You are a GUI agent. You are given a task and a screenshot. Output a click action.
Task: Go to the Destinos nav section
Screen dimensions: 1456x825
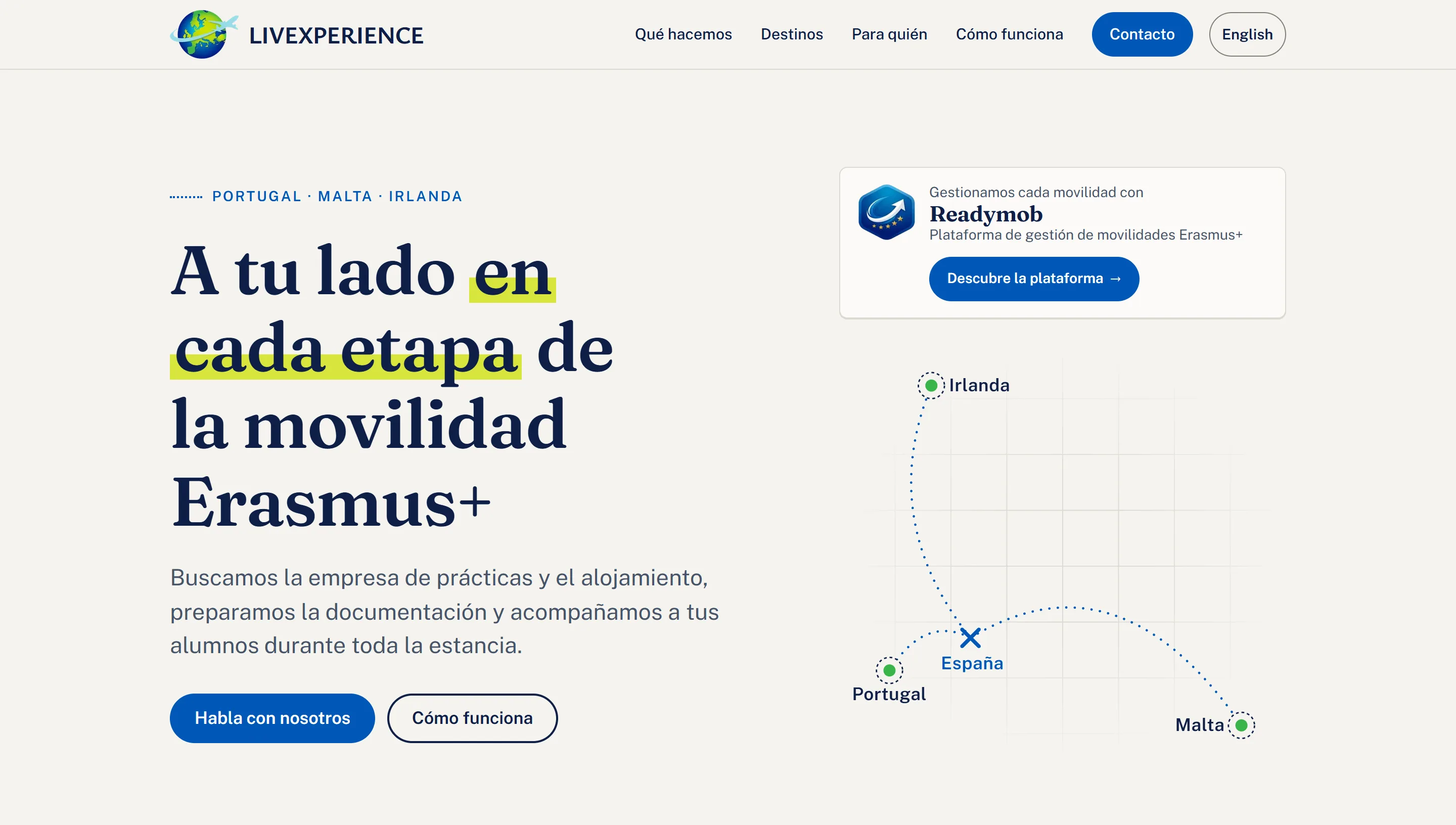(x=792, y=34)
